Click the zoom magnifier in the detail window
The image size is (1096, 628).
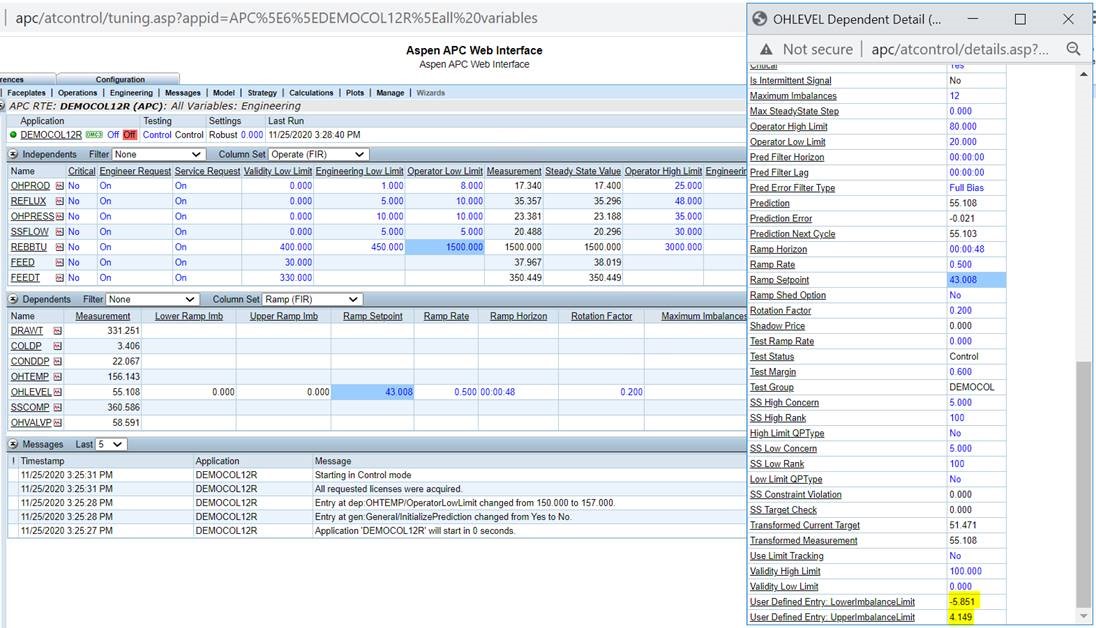1073,49
